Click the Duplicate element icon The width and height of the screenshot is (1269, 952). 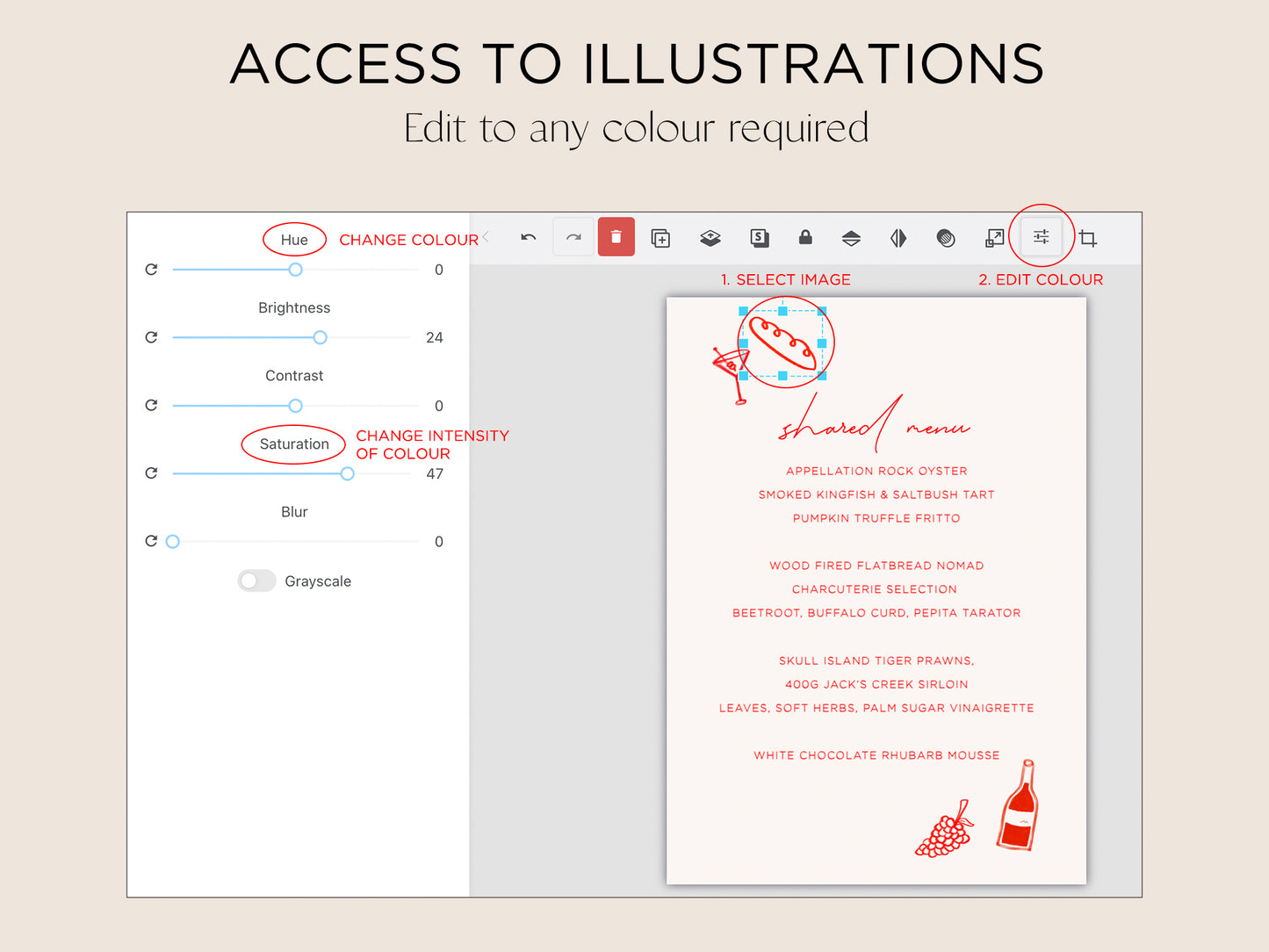[660, 237]
